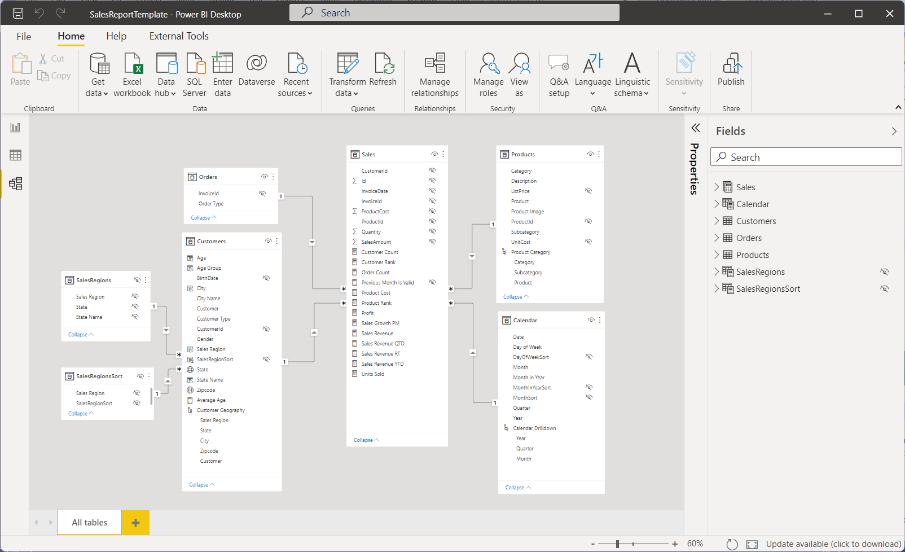The height and width of the screenshot is (552, 905).
Task: Connect to SQL Server
Action: (195, 74)
